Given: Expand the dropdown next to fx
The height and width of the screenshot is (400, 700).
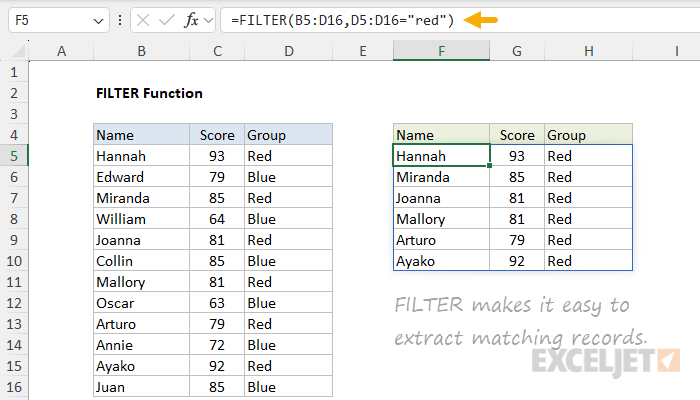Looking at the screenshot, I should coord(208,21).
